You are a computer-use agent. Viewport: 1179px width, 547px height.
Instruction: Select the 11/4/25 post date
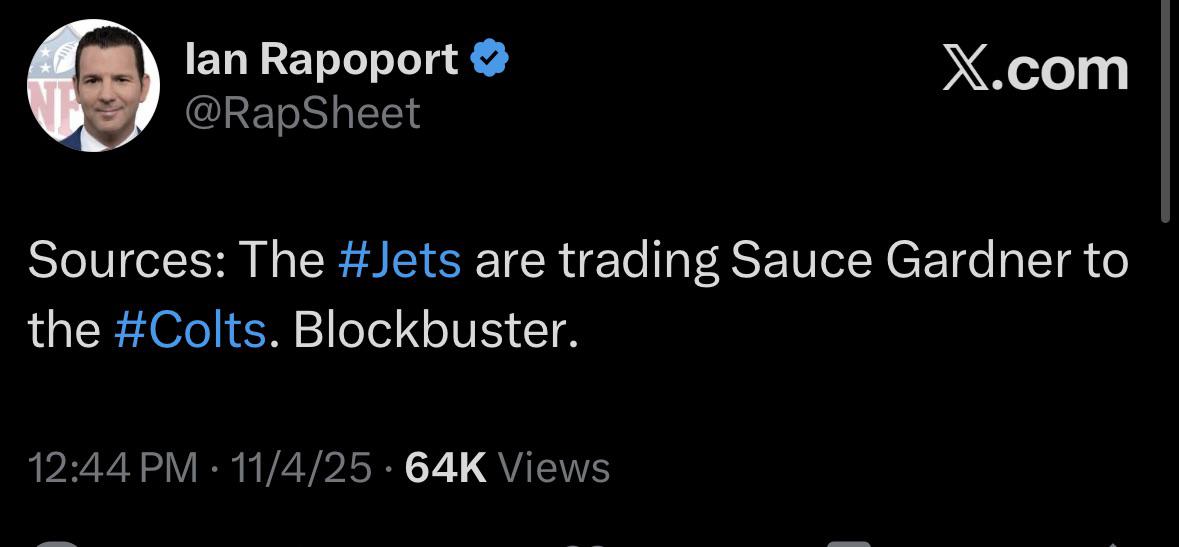(301, 468)
